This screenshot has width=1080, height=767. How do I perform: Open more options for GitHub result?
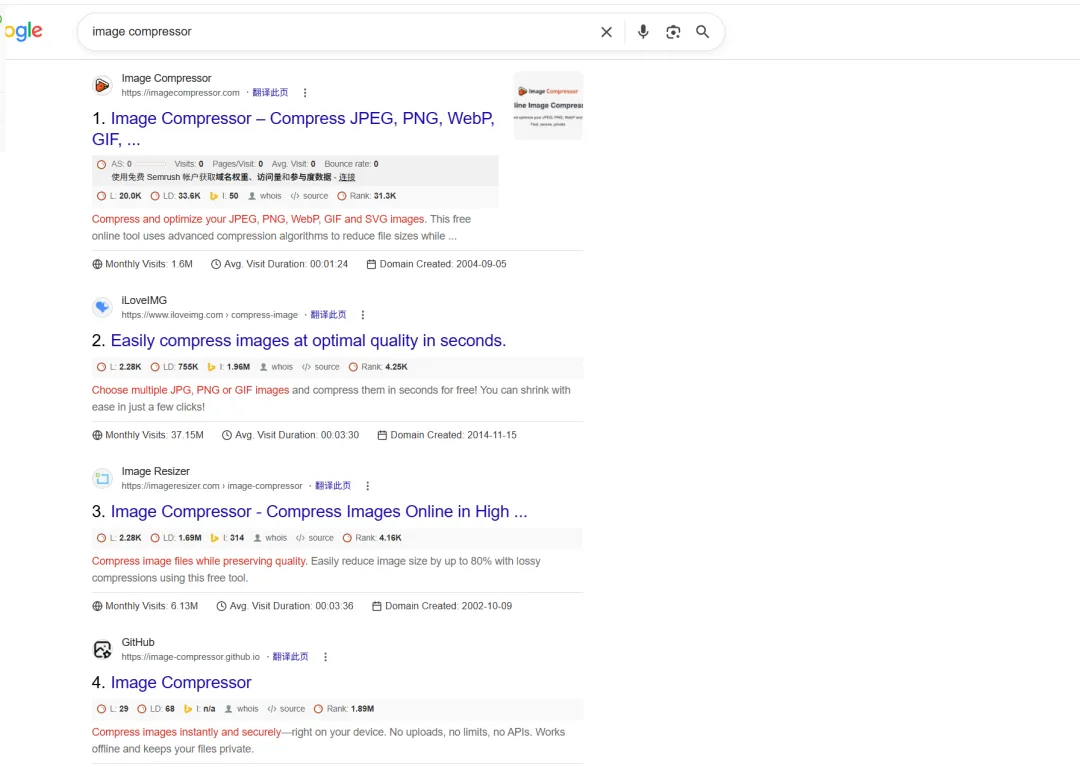pyautogui.click(x=326, y=658)
